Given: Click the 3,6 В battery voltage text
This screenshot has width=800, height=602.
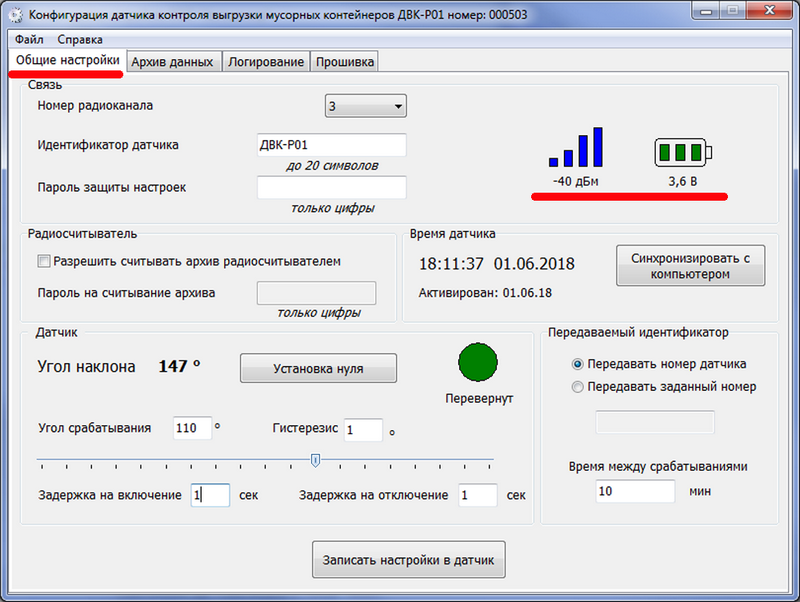Looking at the screenshot, I should pos(683,182).
